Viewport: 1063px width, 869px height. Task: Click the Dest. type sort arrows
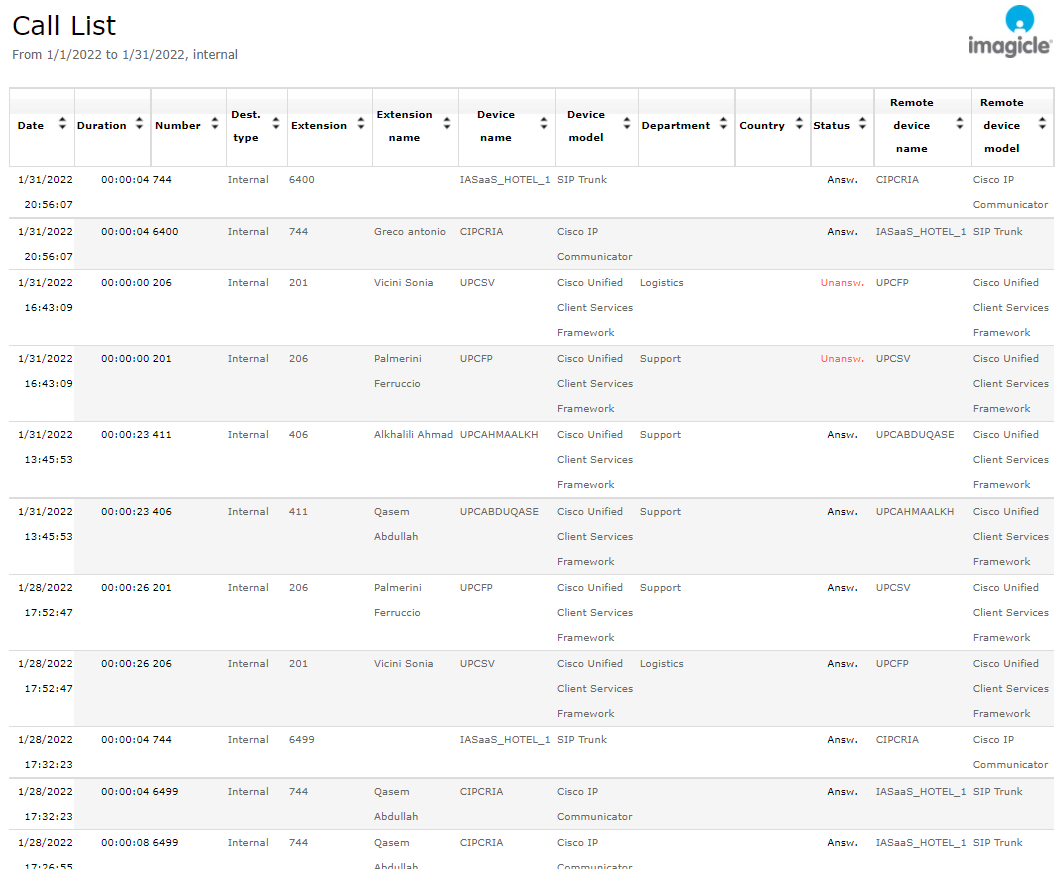(x=276, y=125)
